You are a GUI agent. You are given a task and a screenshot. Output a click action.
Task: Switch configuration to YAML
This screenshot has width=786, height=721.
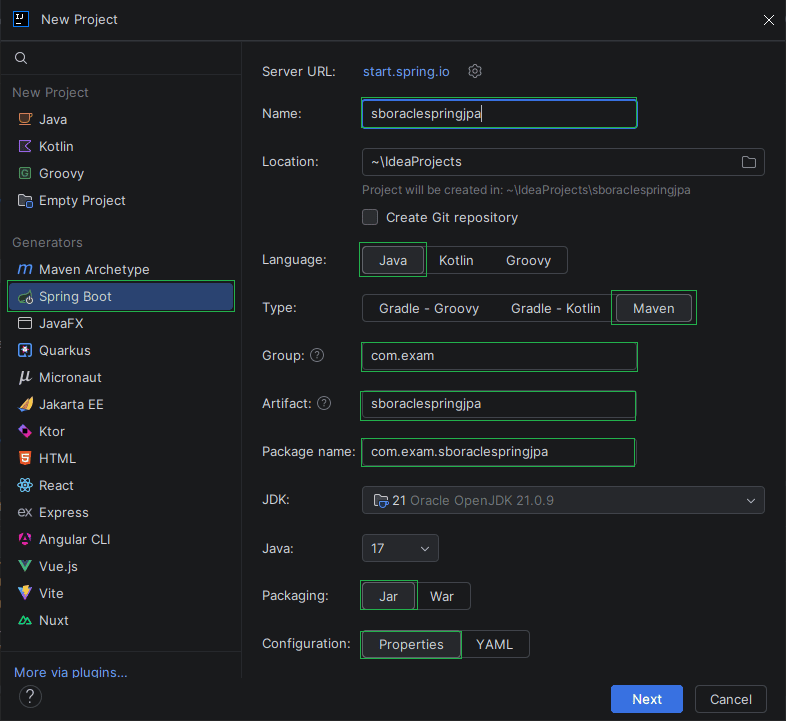(495, 644)
